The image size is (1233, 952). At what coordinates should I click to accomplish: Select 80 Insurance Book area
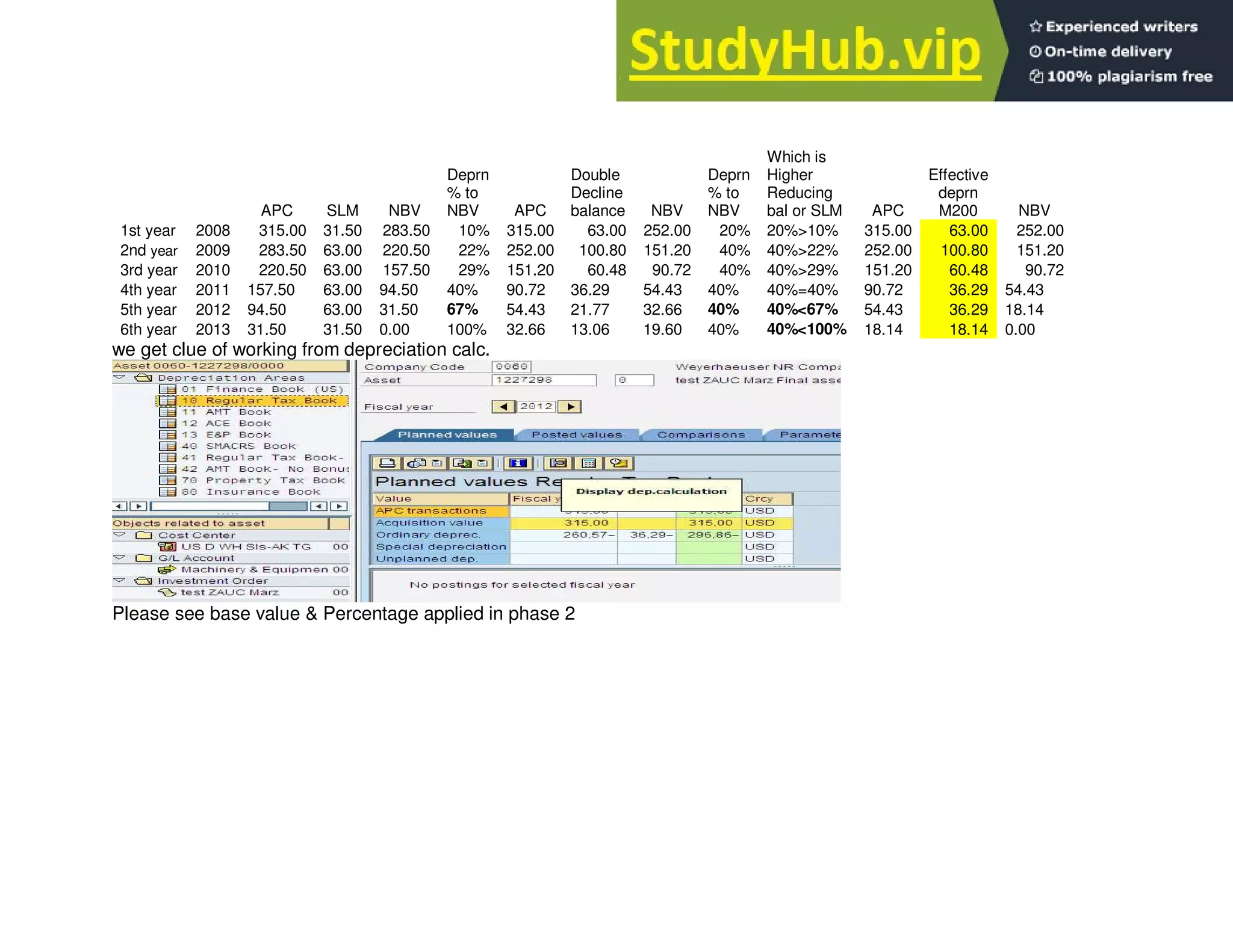coord(251,492)
